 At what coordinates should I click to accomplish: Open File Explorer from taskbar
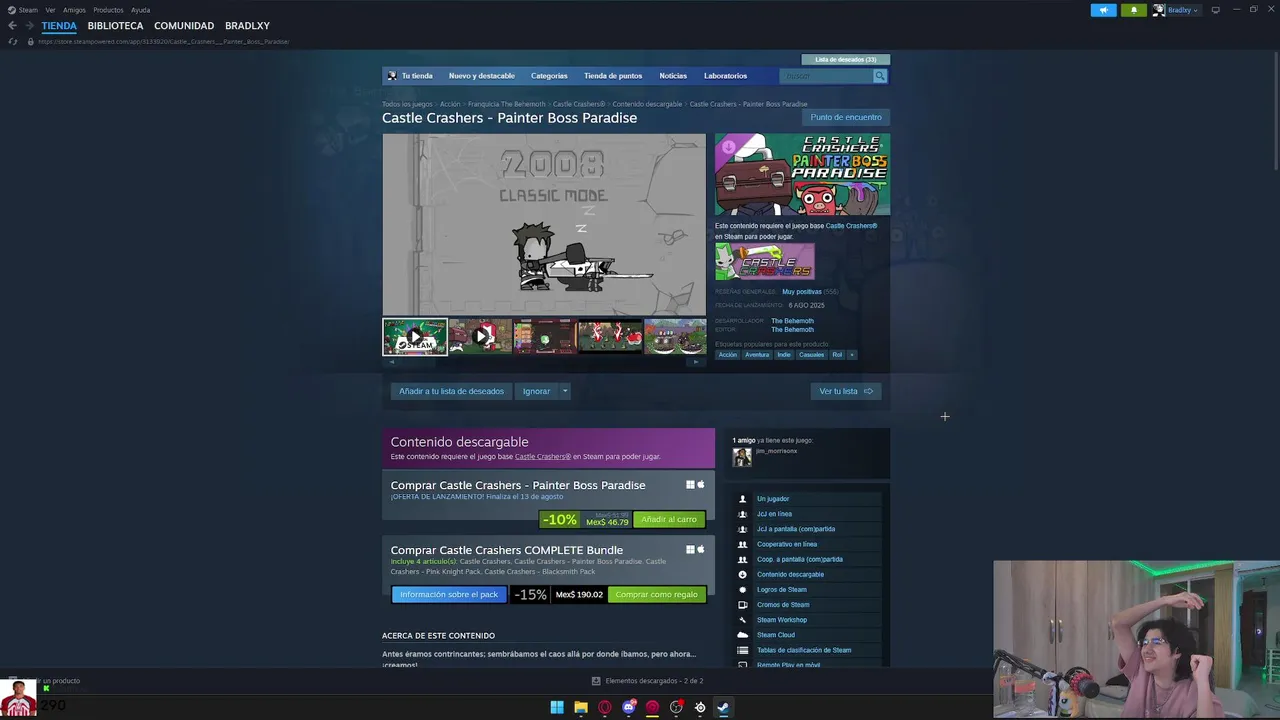pos(581,707)
